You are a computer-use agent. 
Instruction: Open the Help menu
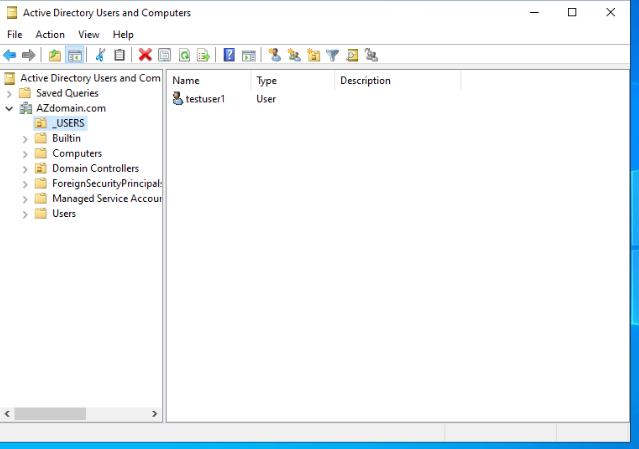coord(123,35)
